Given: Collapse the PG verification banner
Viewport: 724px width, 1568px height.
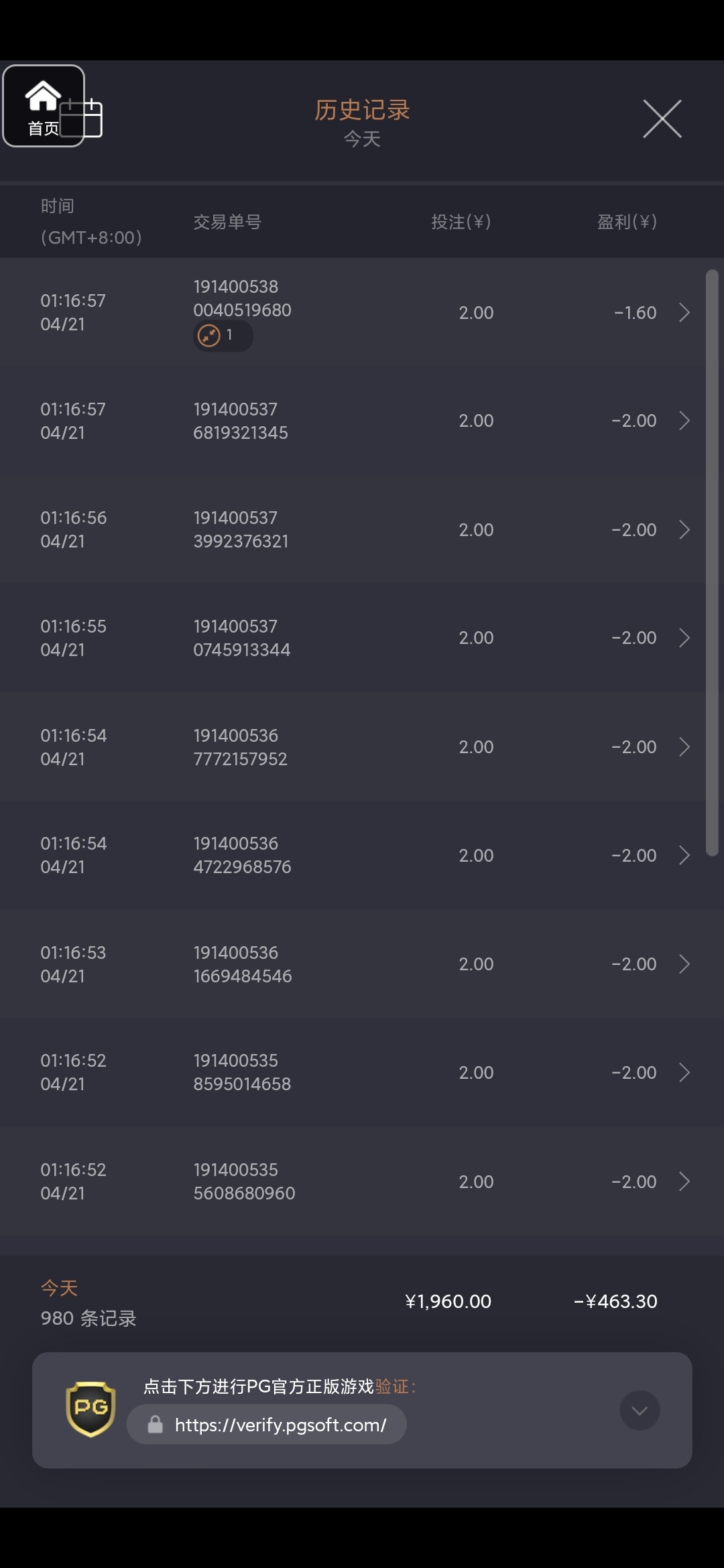Looking at the screenshot, I should [640, 1411].
